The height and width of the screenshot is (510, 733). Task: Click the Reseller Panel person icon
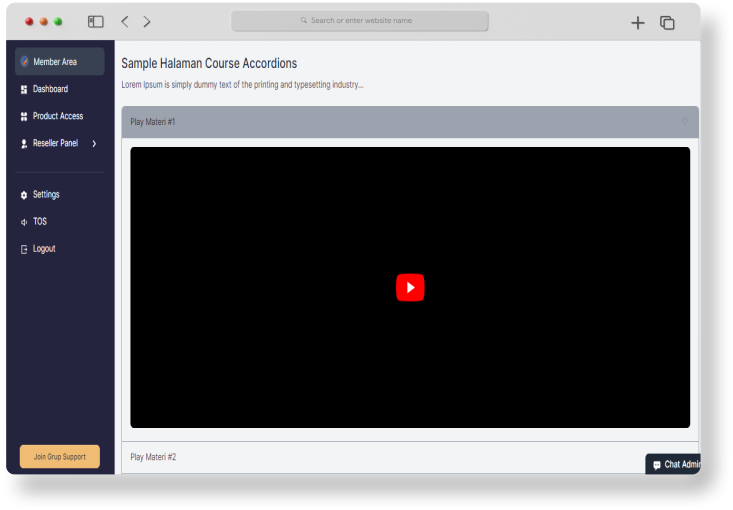[x=24, y=144]
